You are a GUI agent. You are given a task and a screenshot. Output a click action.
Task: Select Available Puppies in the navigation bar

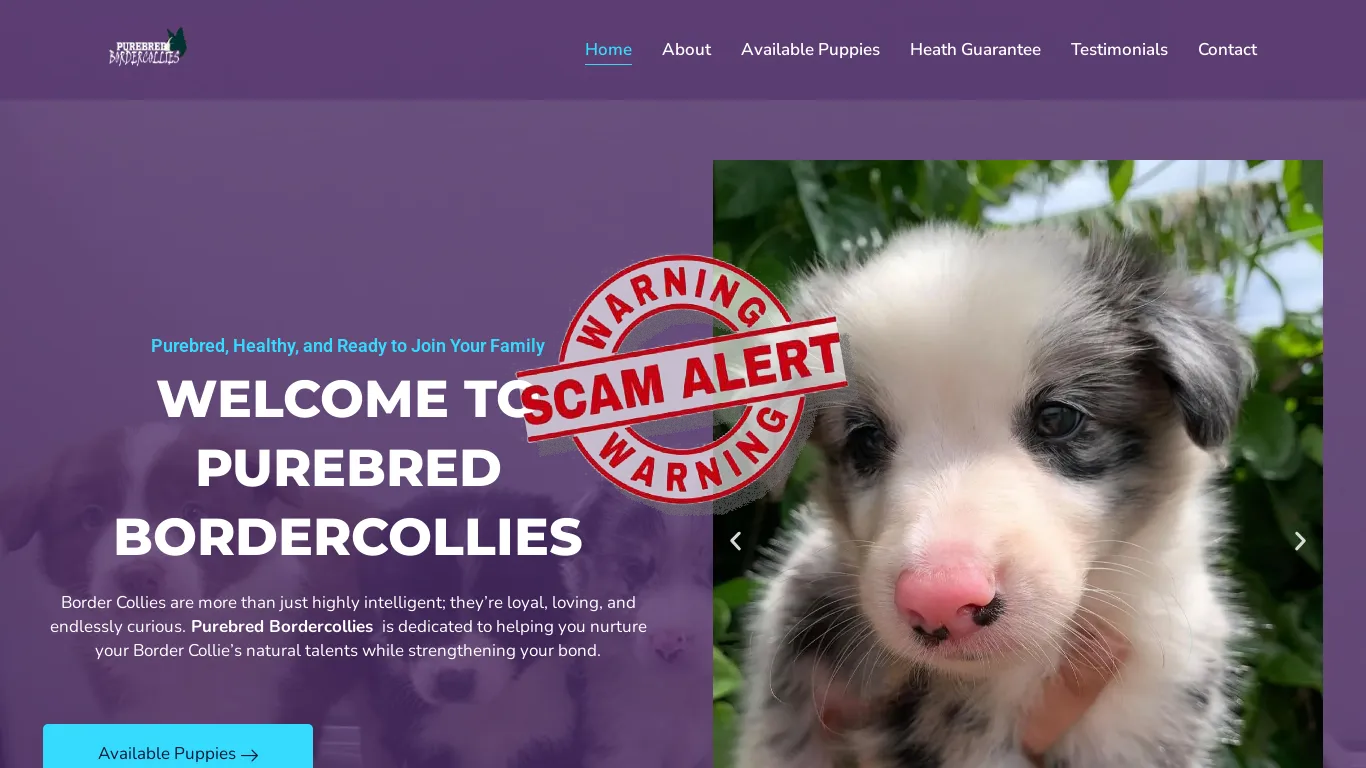tap(810, 49)
